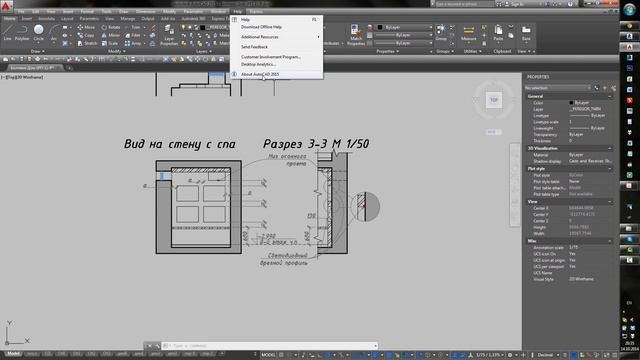The height and width of the screenshot is (360, 640).
Task: Activate the Mirror command
Action: tap(111, 36)
